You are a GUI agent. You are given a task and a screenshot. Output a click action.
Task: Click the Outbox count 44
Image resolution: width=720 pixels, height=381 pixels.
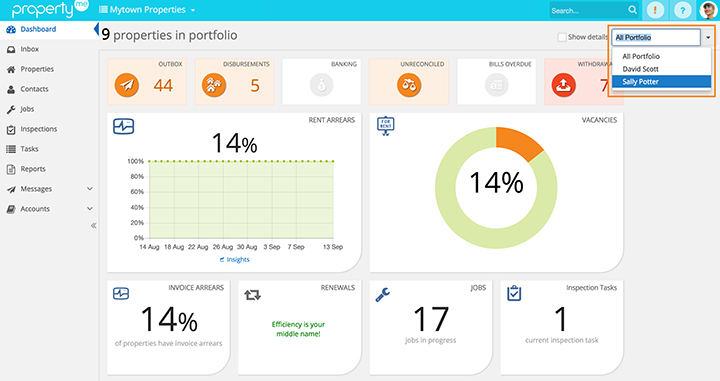[x=163, y=85]
